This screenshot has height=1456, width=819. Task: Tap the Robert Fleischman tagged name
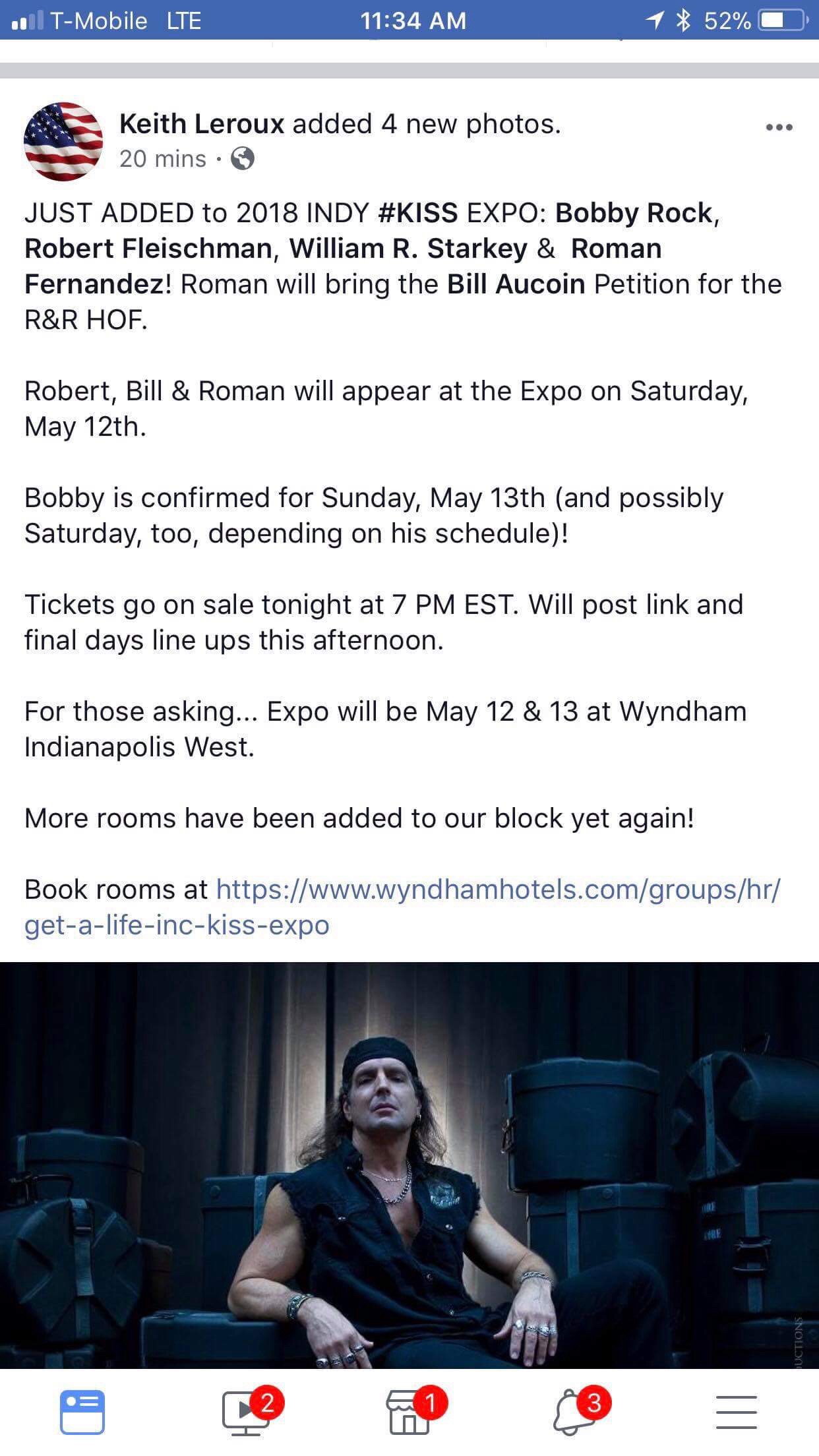click(x=148, y=249)
